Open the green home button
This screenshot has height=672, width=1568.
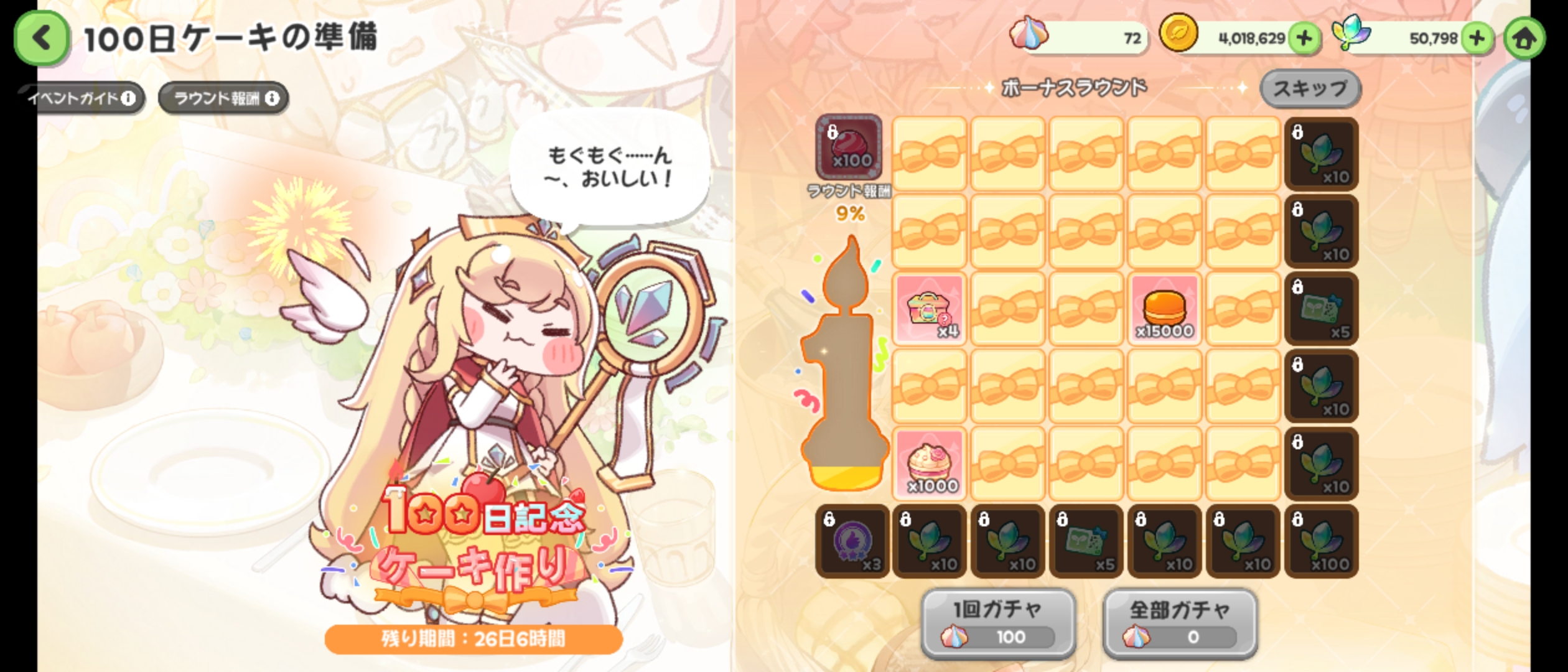1524,39
